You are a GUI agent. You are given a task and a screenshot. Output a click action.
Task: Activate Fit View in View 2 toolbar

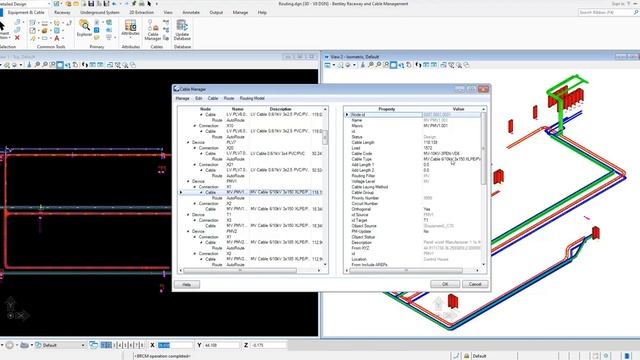click(x=393, y=65)
